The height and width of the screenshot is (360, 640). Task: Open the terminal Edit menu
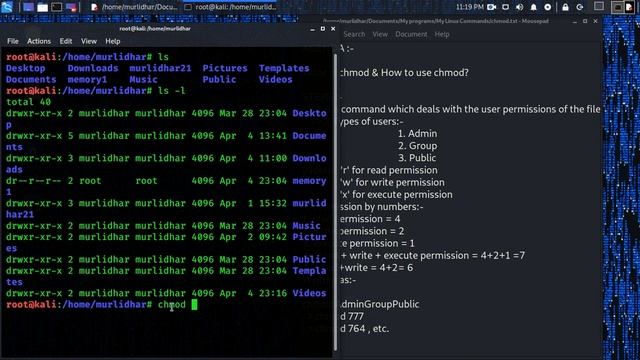66,41
